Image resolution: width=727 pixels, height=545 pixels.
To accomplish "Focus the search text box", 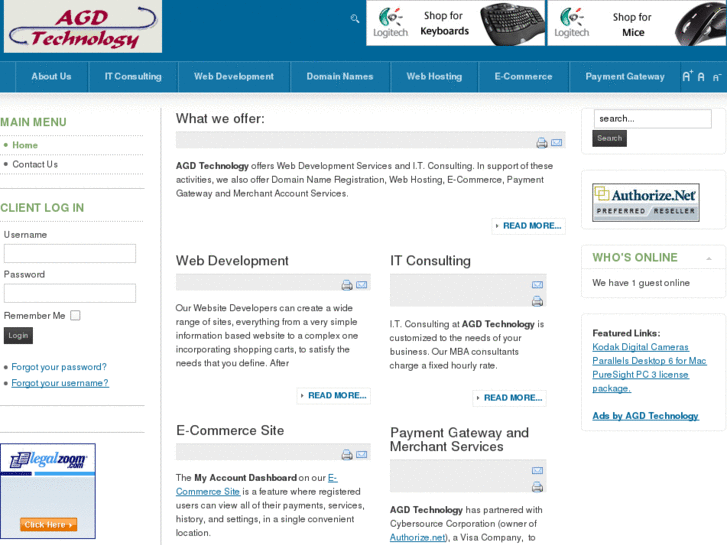I will tap(652, 119).
